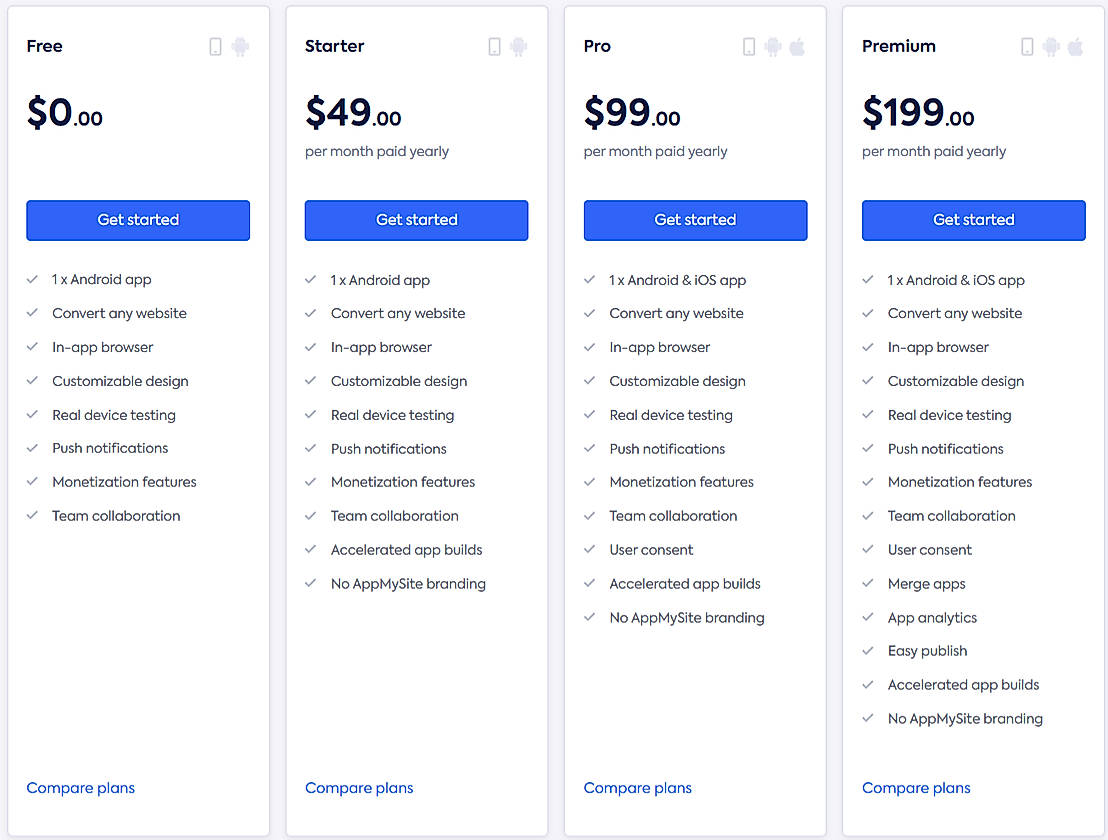
Task: Click the Apple icon in Premium plan
Action: coord(1075,46)
